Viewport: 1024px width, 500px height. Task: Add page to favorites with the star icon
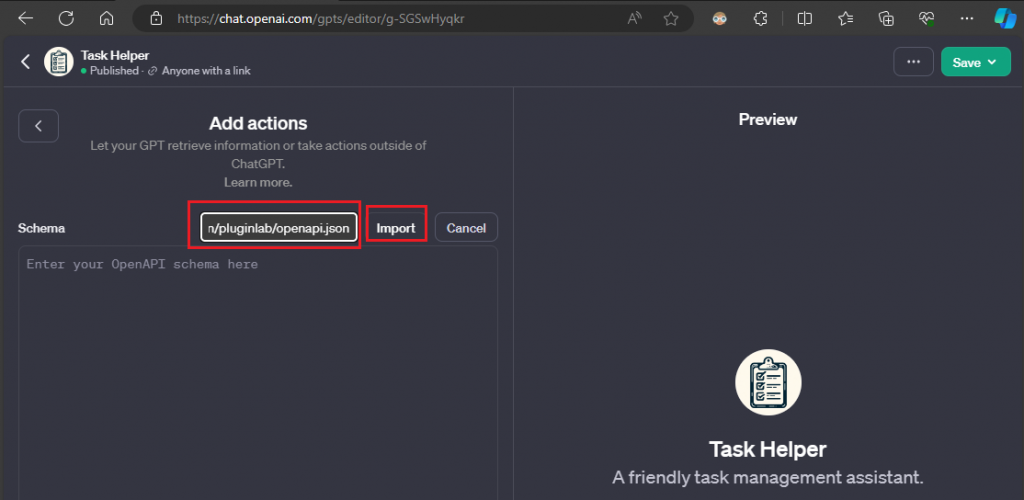pyautogui.click(x=671, y=18)
